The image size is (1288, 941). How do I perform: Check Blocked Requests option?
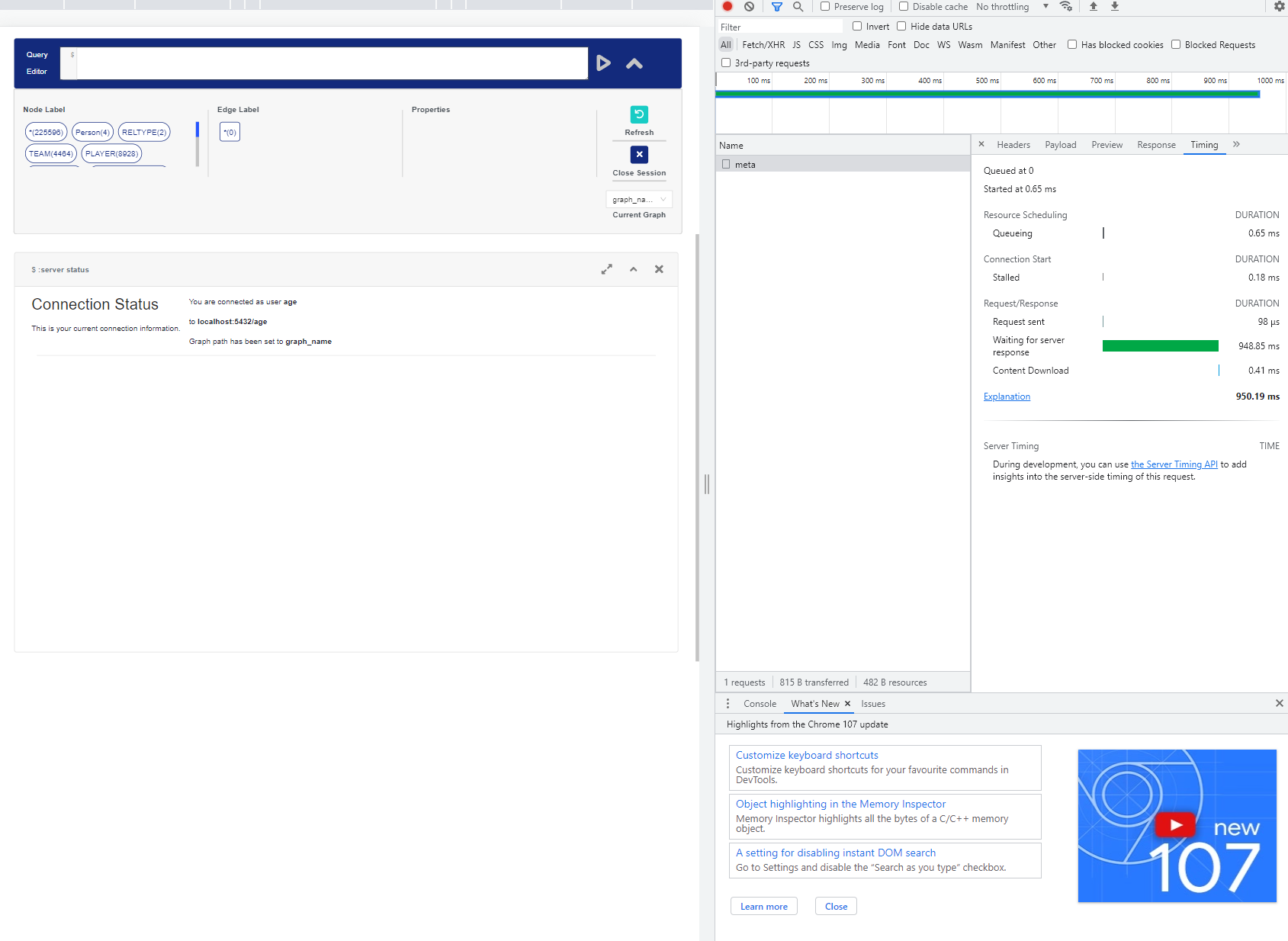(x=1176, y=44)
